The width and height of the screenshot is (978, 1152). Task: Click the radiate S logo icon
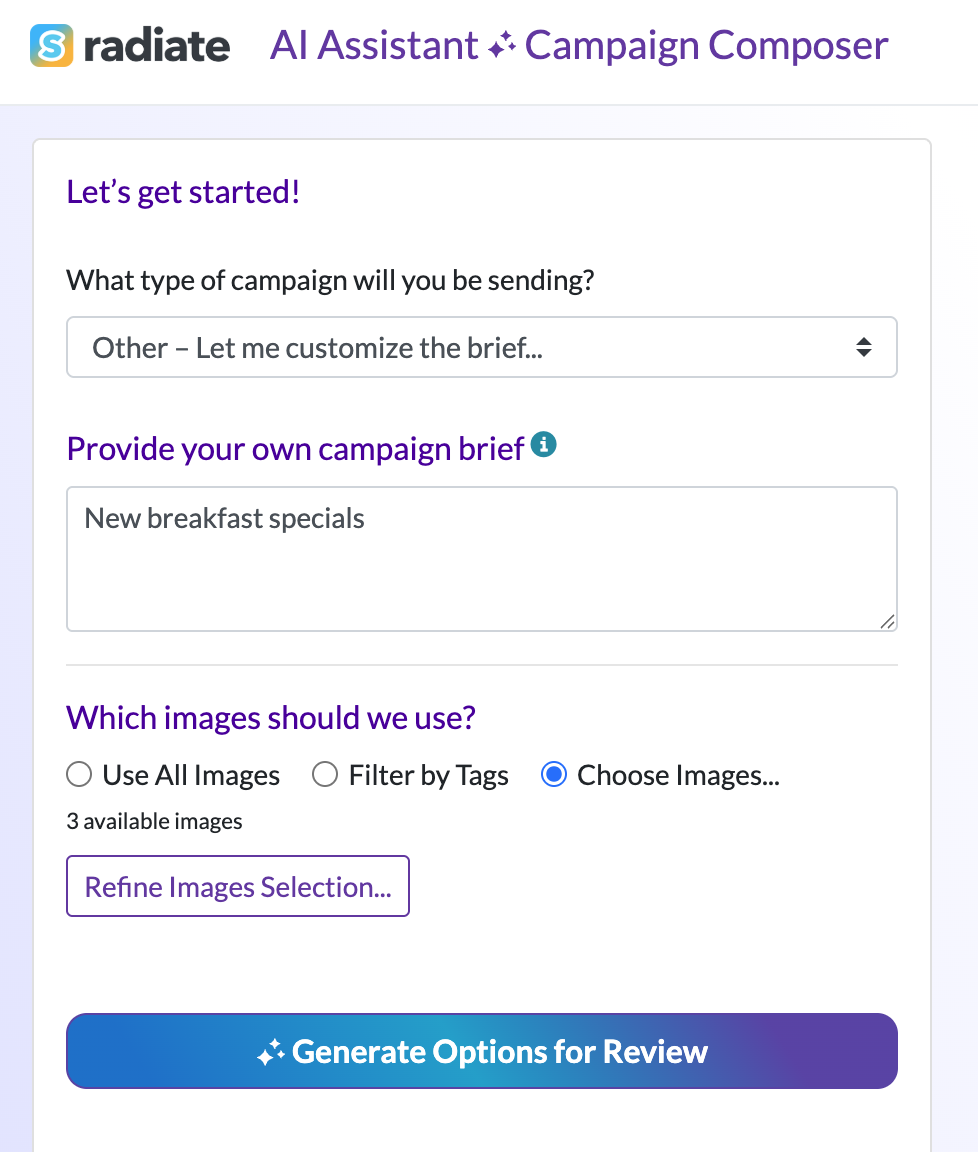tap(51, 46)
